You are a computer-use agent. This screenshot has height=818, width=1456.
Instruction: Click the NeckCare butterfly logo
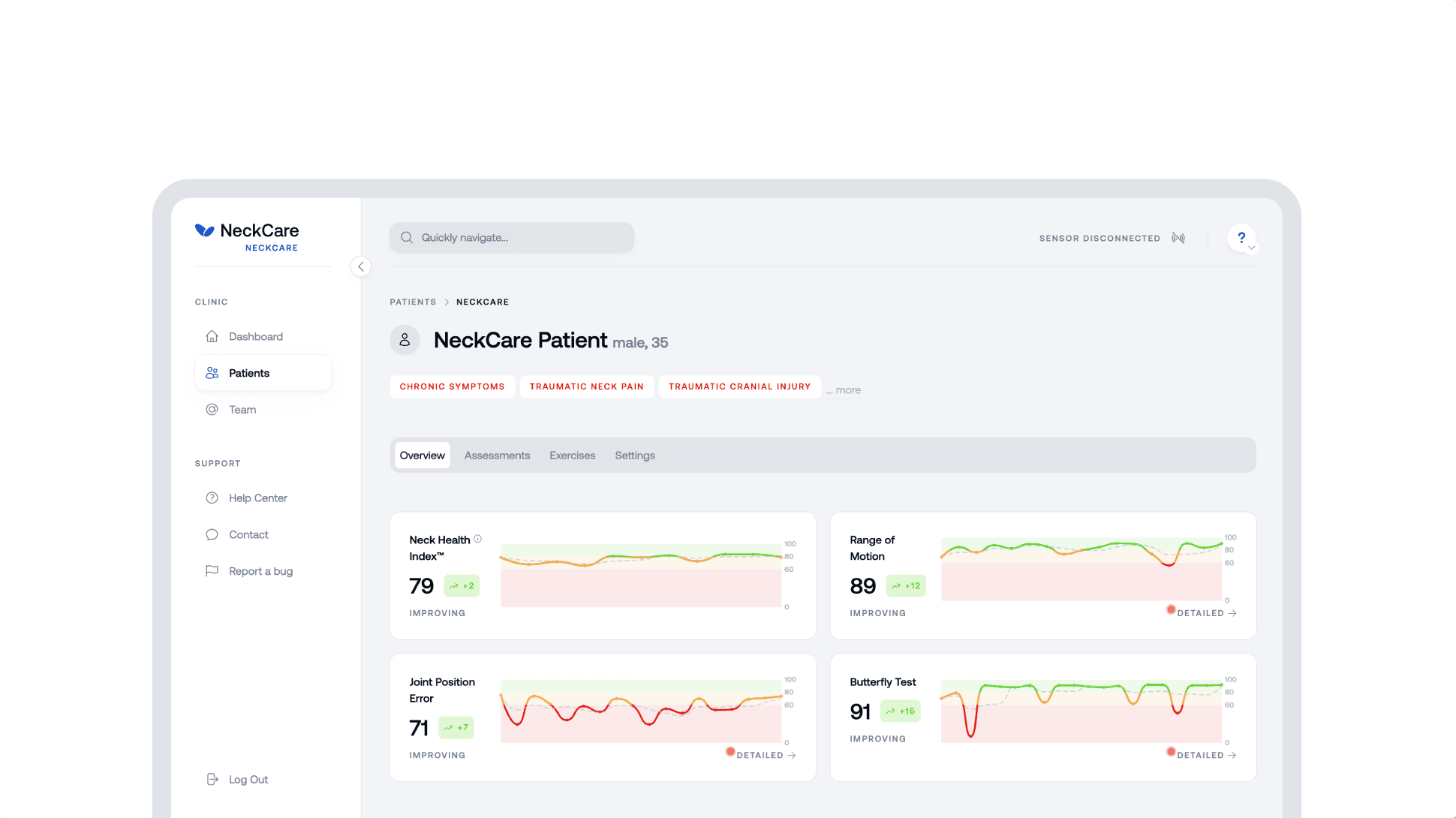point(204,230)
